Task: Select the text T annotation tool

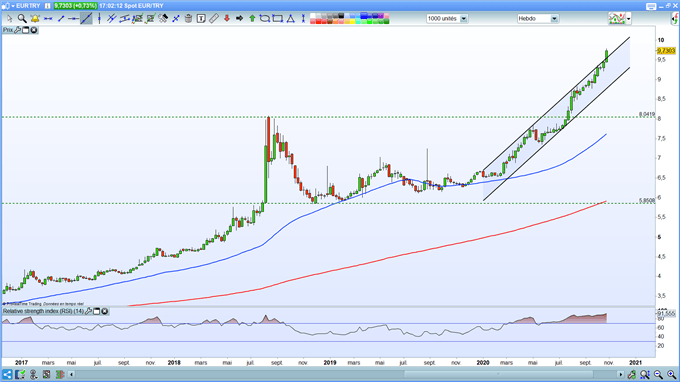Action: 201,19
